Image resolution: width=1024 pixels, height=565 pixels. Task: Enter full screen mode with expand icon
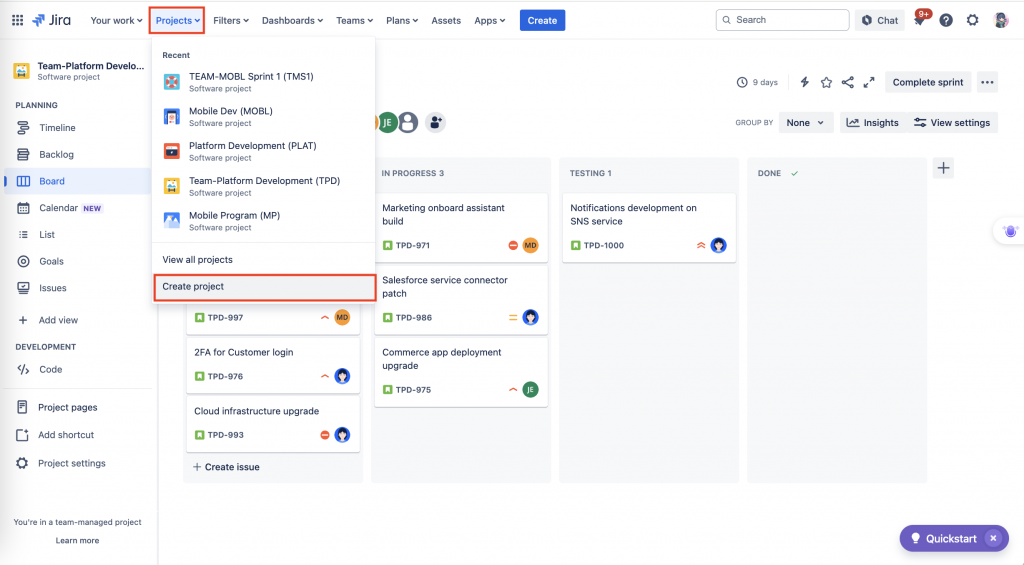(869, 82)
